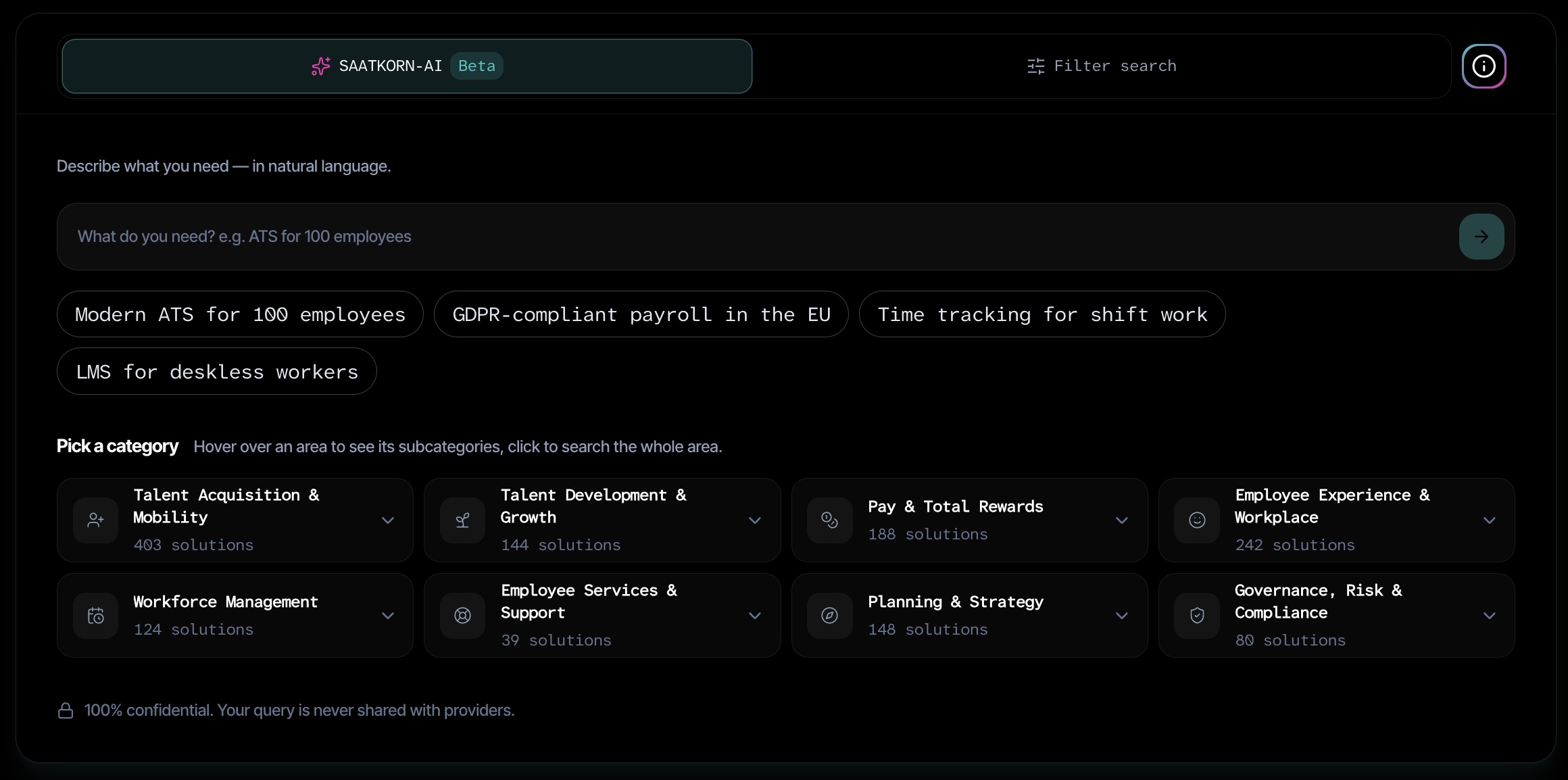Click the filter sliders icon
This screenshot has width=1568, height=780.
click(x=1035, y=66)
